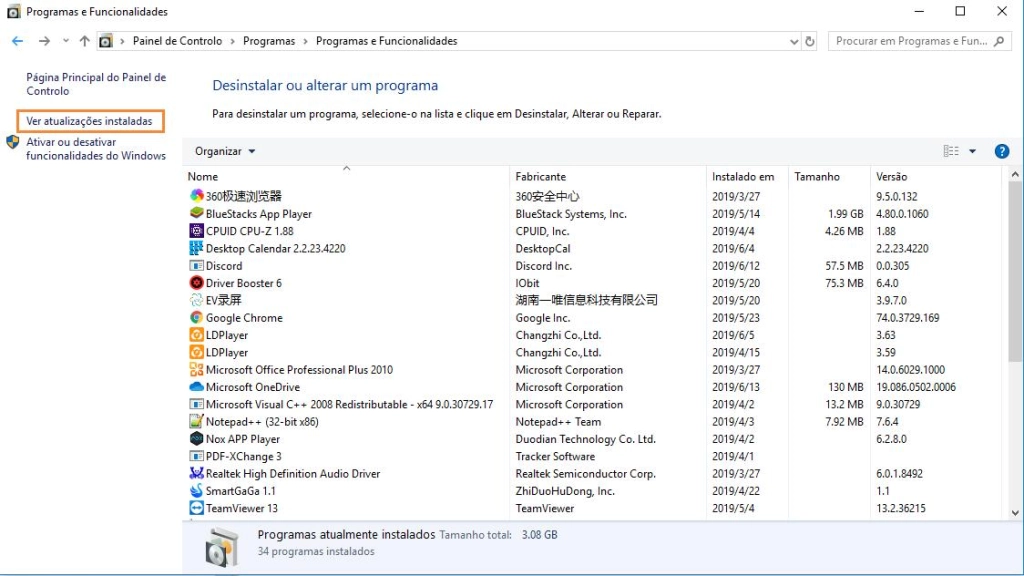Click version 74.0.3729.169 cell
The height and width of the screenshot is (576, 1024).
tap(908, 318)
